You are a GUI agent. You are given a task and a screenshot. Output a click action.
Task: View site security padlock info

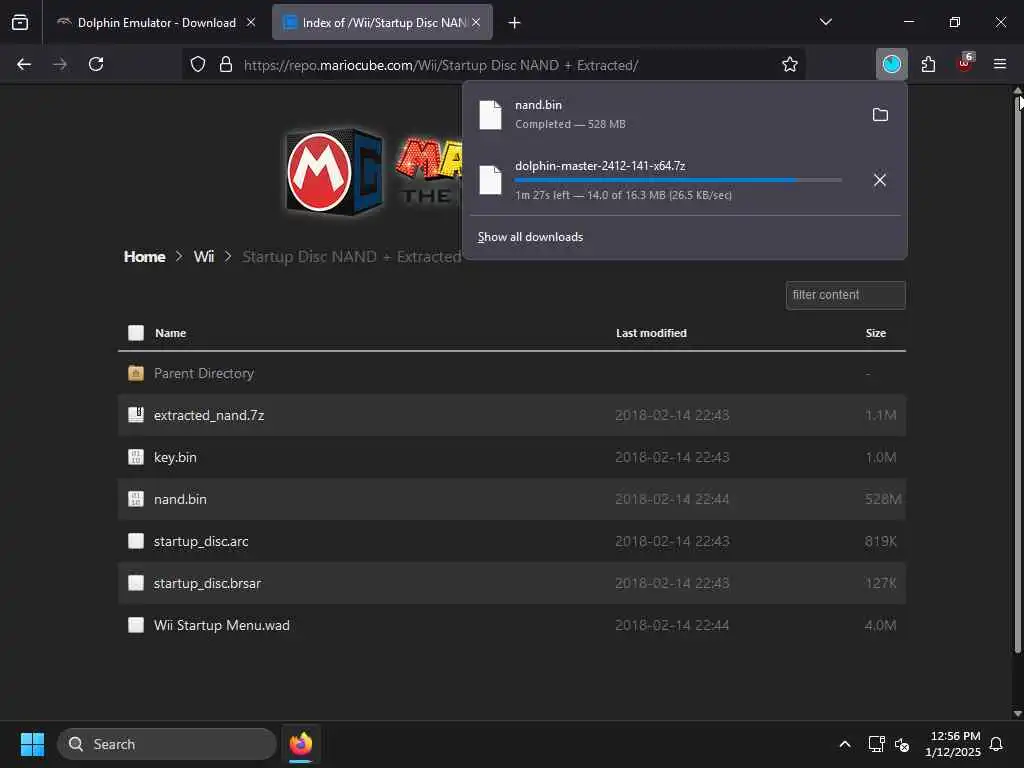[x=226, y=64]
